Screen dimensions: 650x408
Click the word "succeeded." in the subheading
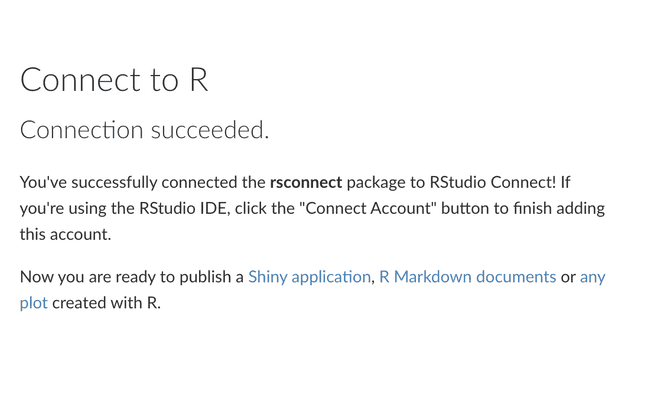(x=210, y=130)
